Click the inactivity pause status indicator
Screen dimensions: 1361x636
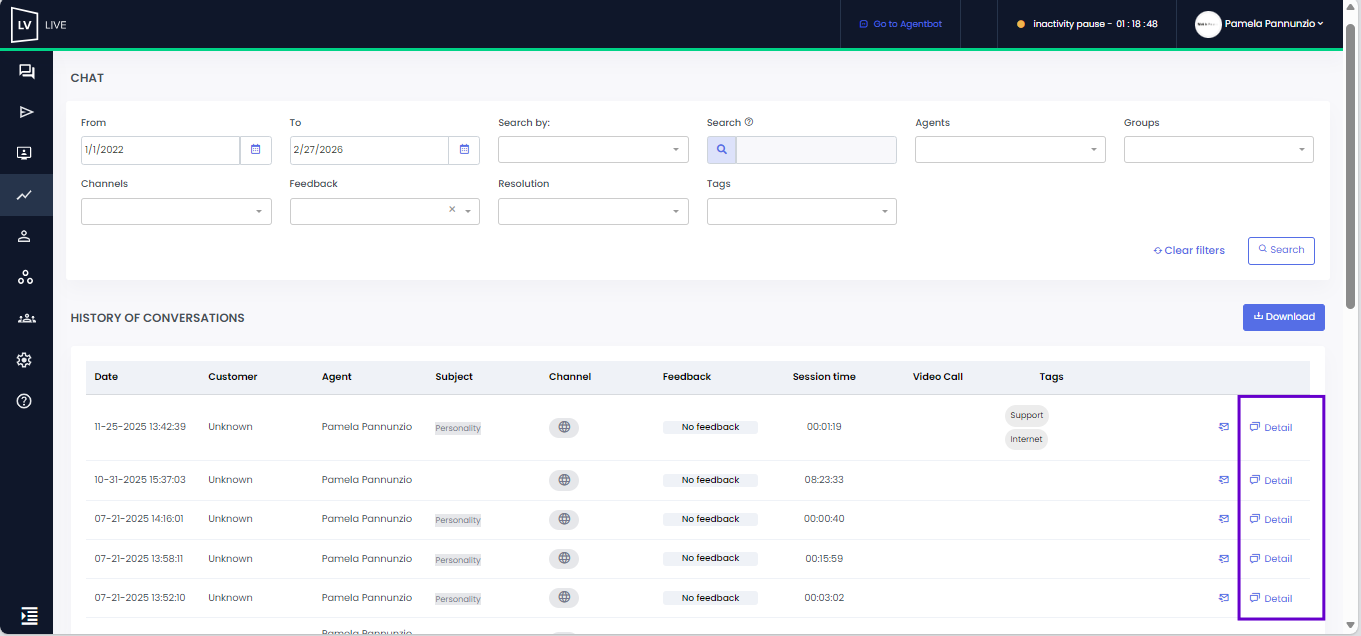tap(1087, 24)
